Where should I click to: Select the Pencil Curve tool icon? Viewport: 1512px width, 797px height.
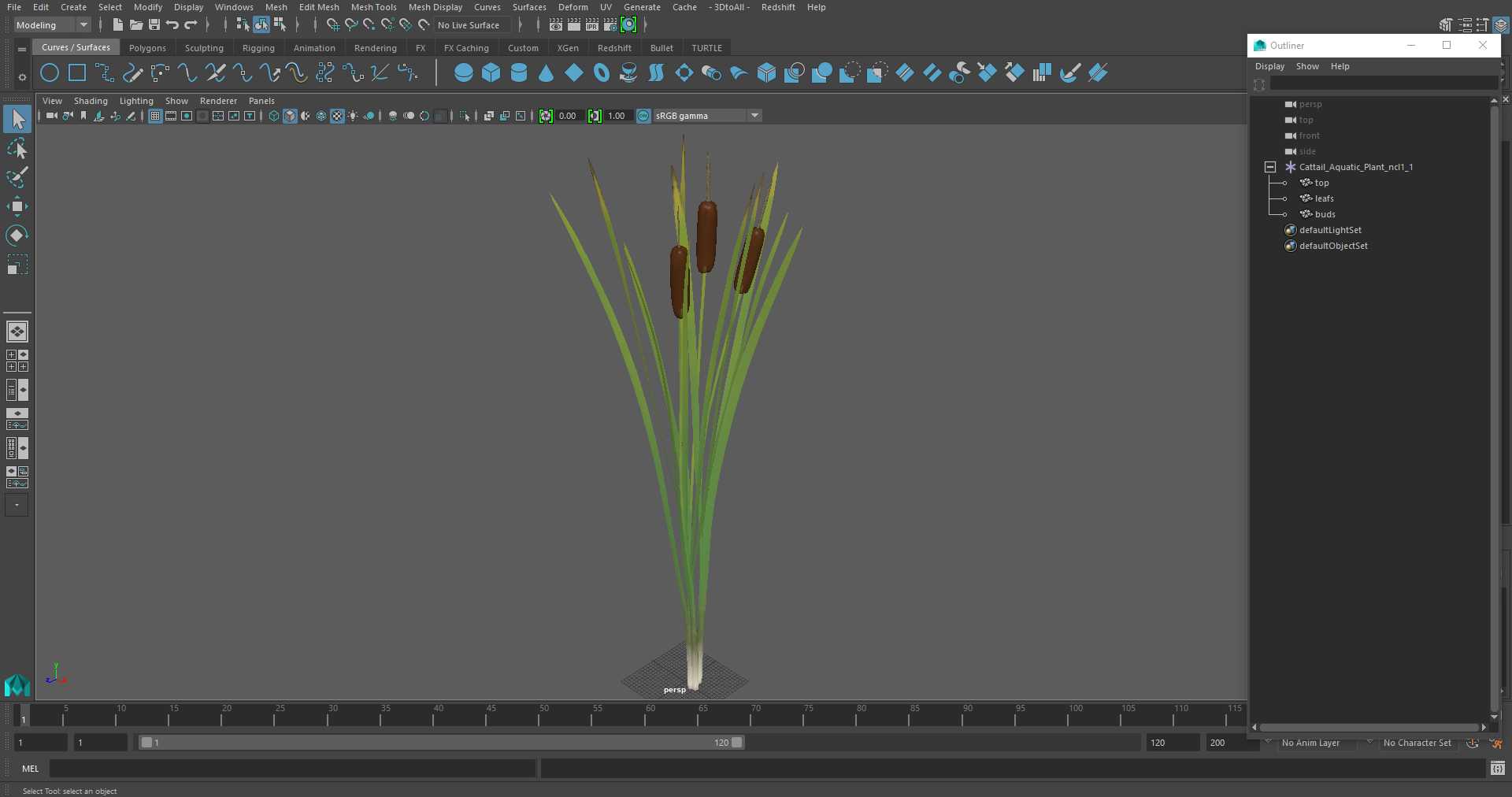[132, 73]
